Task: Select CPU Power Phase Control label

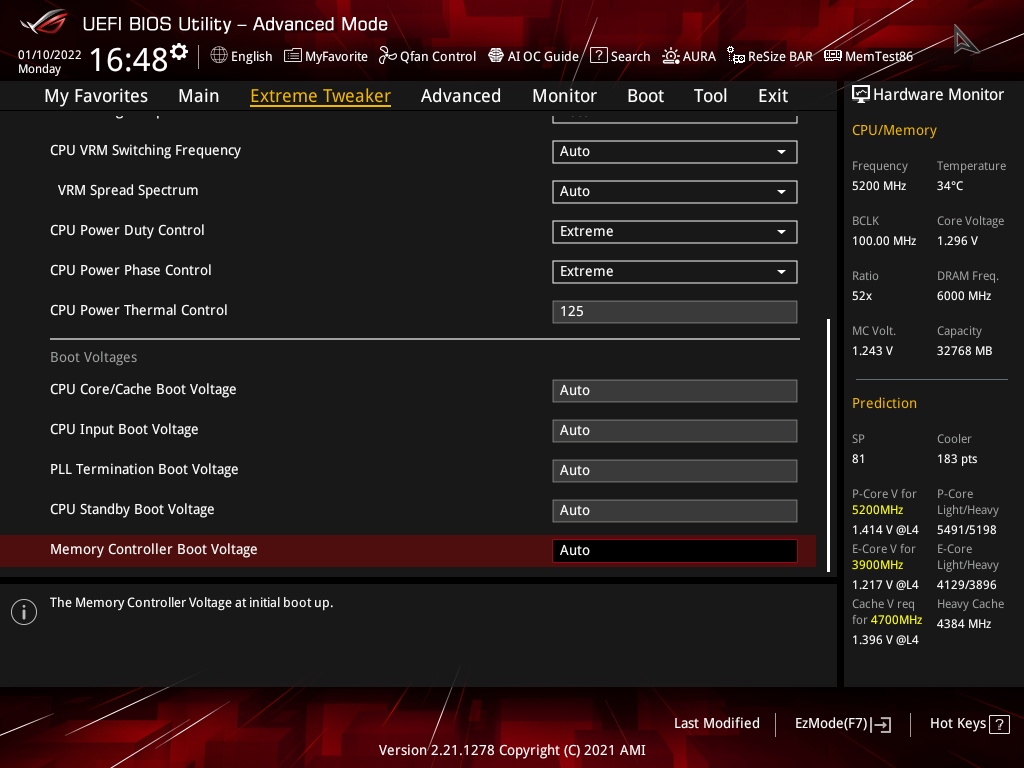Action: click(x=131, y=270)
